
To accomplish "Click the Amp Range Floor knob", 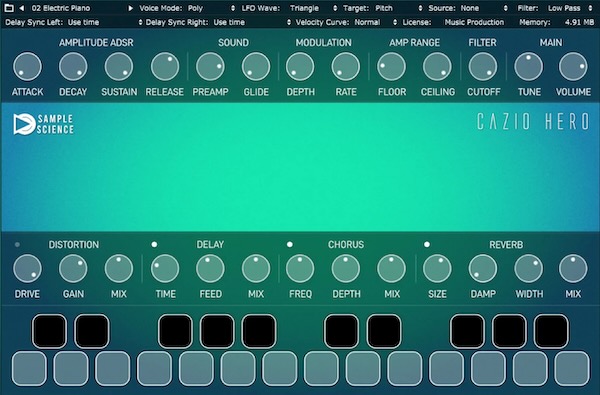I will [391, 67].
